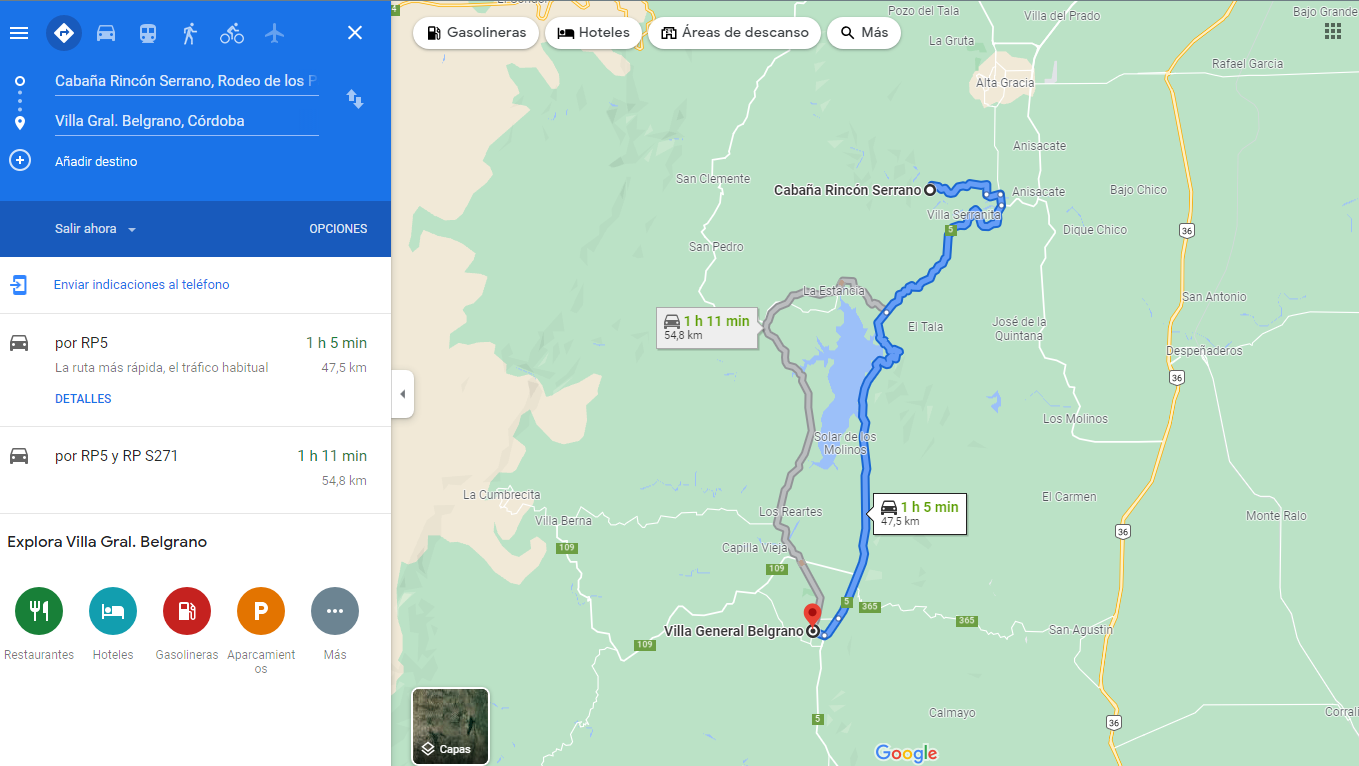Screen dimensions: 1359x766
Task: Choose cycling travel mode
Action: (232, 33)
